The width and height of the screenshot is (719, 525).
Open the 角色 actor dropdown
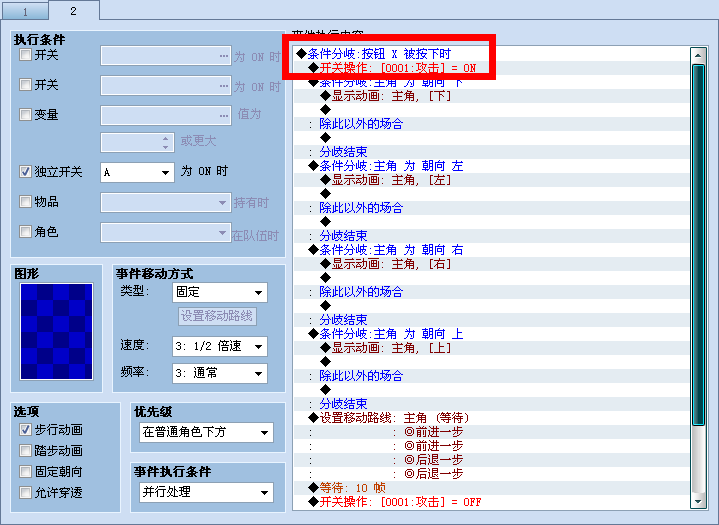point(166,232)
